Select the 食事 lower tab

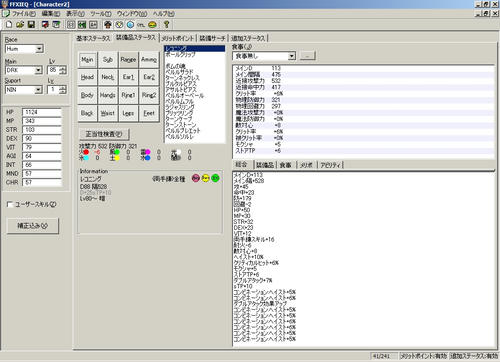click(285, 165)
